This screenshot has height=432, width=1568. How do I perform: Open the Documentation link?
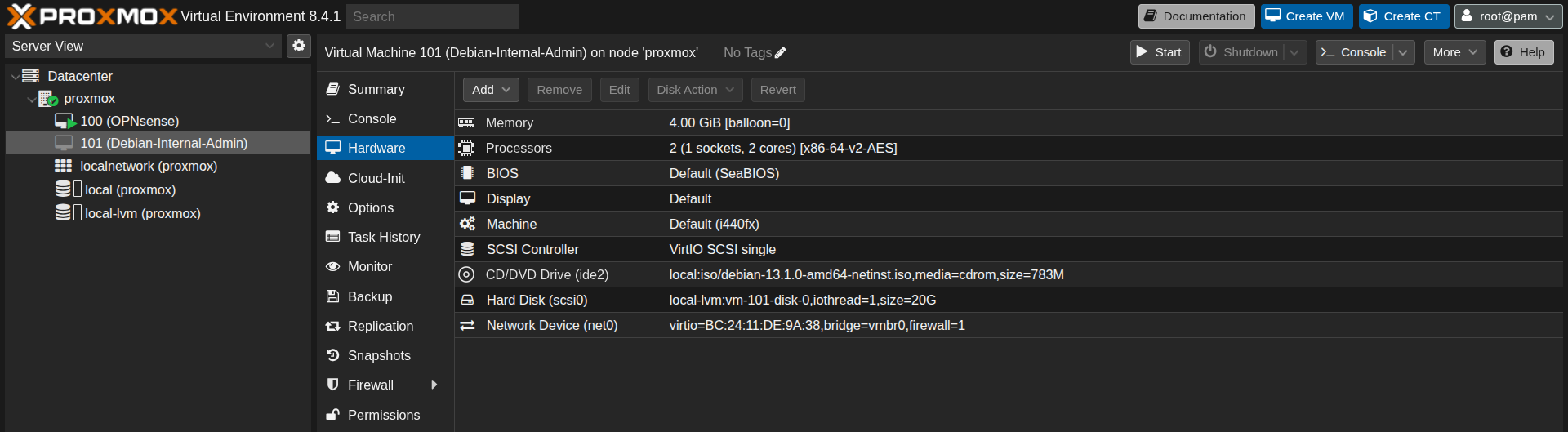pyautogui.click(x=1196, y=16)
